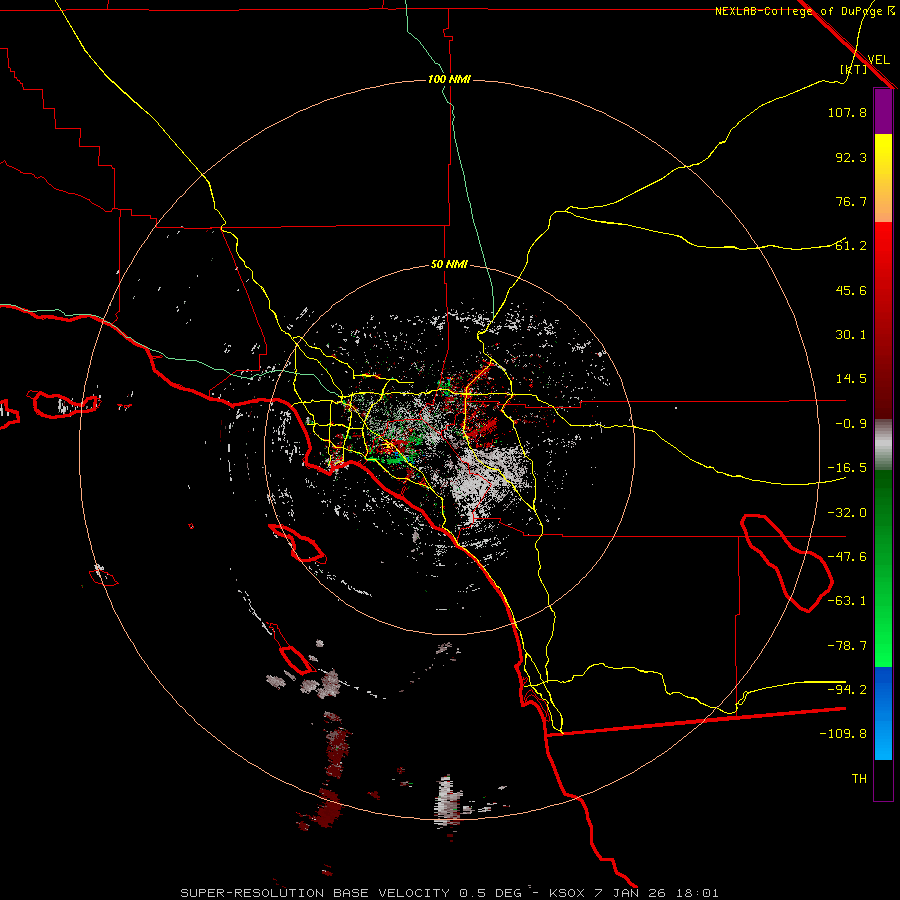The image size is (900, 900).
Task: Click the -63.1 velocity scale value
Action: pyautogui.click(x=847, y=601)
